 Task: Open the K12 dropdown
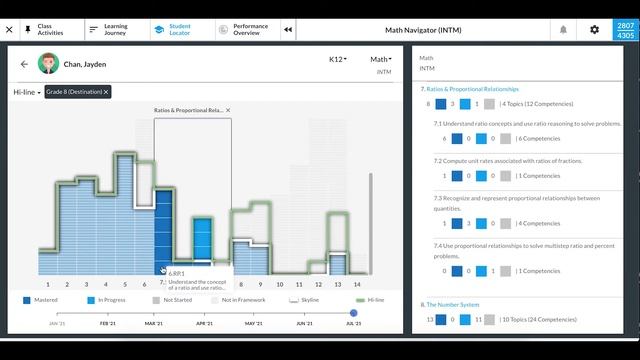click(338, 59)
